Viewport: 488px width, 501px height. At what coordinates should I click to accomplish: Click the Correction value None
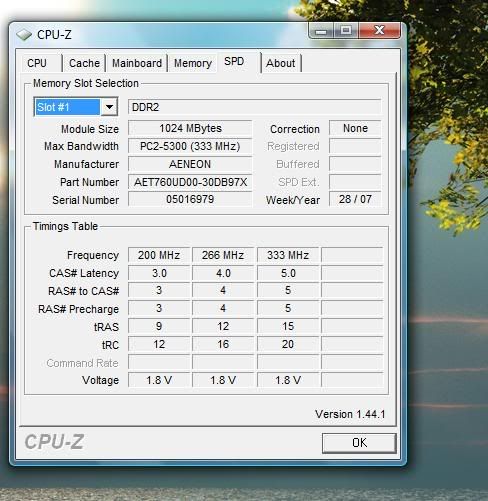click(355, 128)
